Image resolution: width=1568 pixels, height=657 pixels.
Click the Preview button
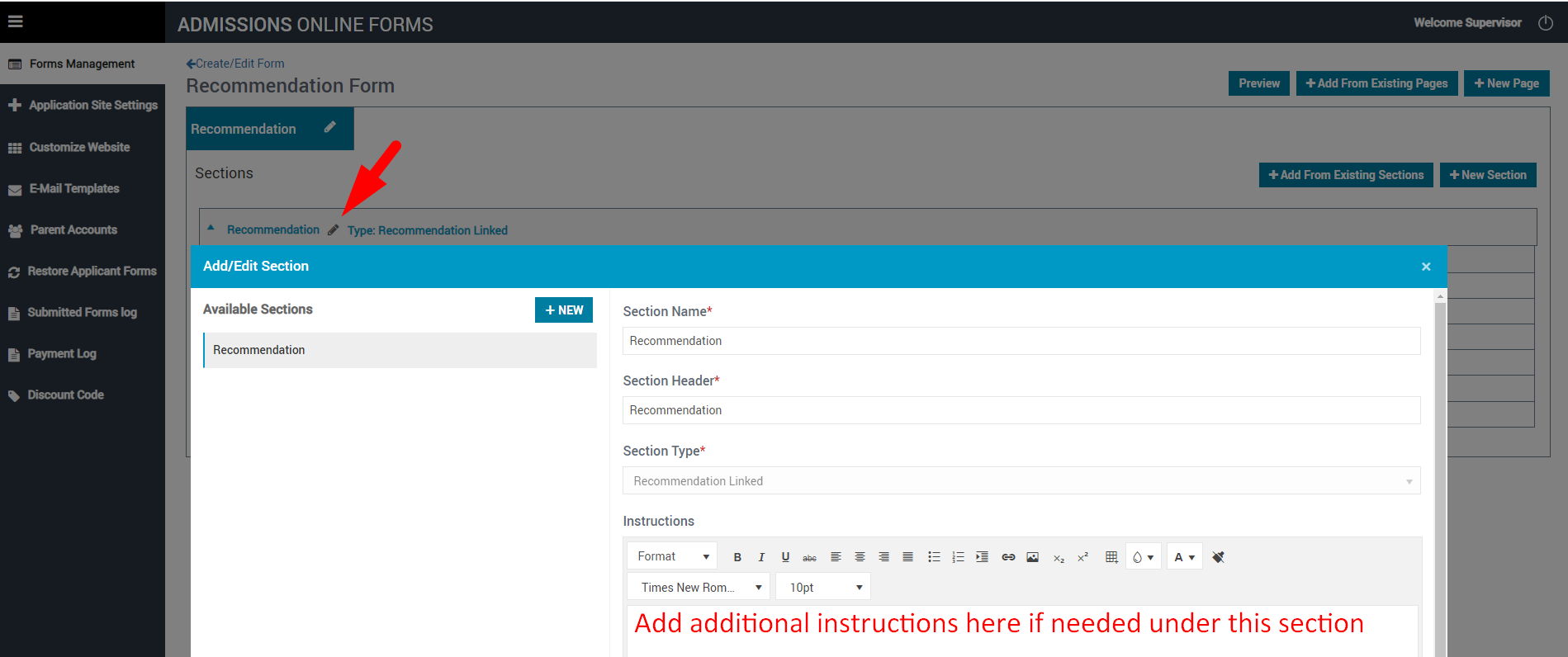coord(1258,83)
